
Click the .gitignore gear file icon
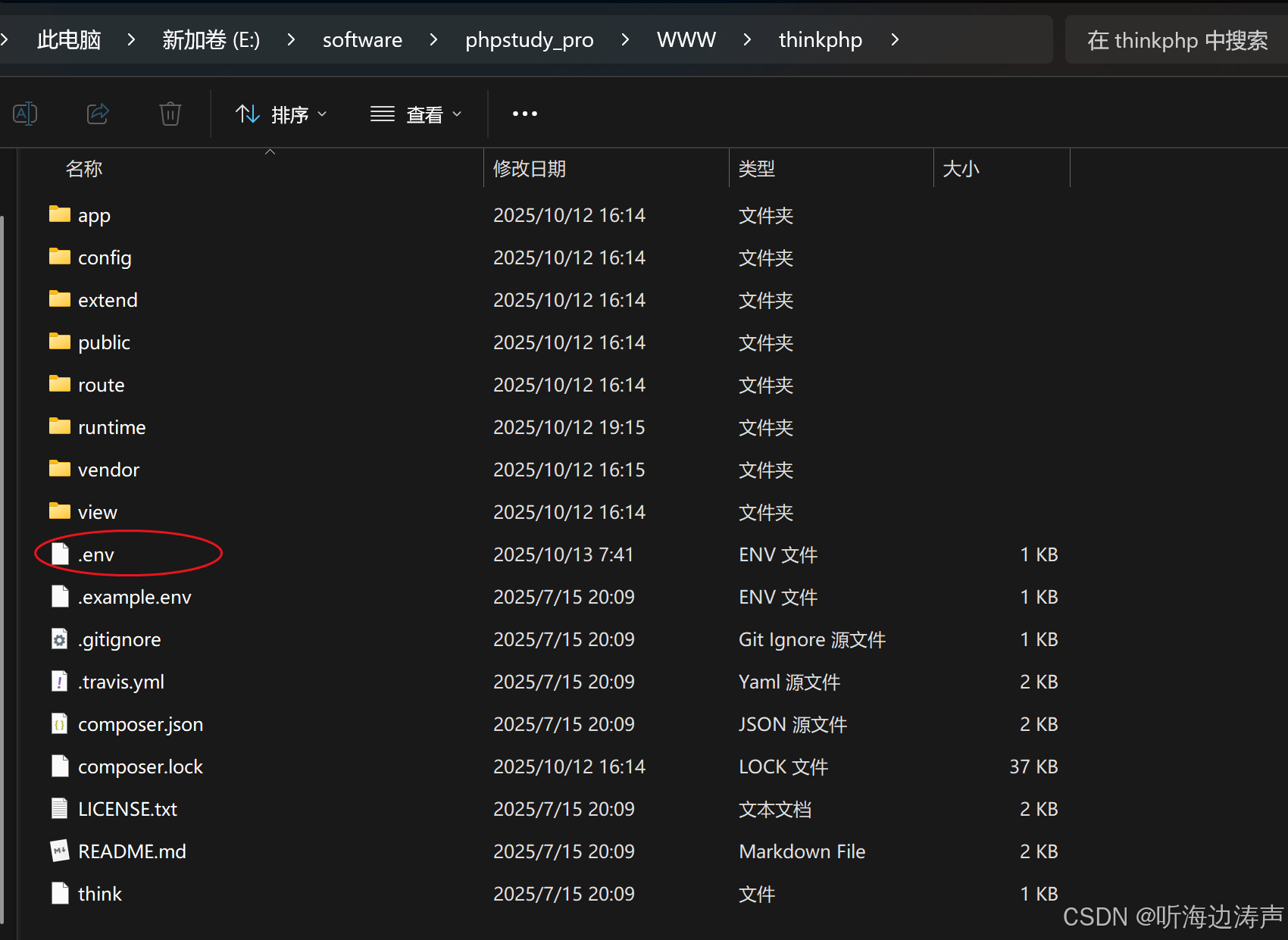click(60, 639)
